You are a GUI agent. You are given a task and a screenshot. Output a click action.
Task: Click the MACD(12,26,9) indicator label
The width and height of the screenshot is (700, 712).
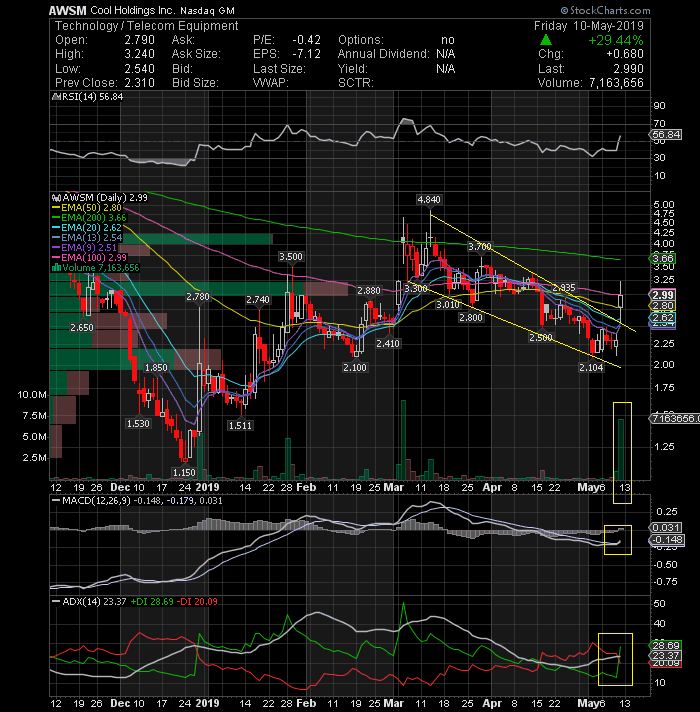pyautogui.click(x=138, y=500)
